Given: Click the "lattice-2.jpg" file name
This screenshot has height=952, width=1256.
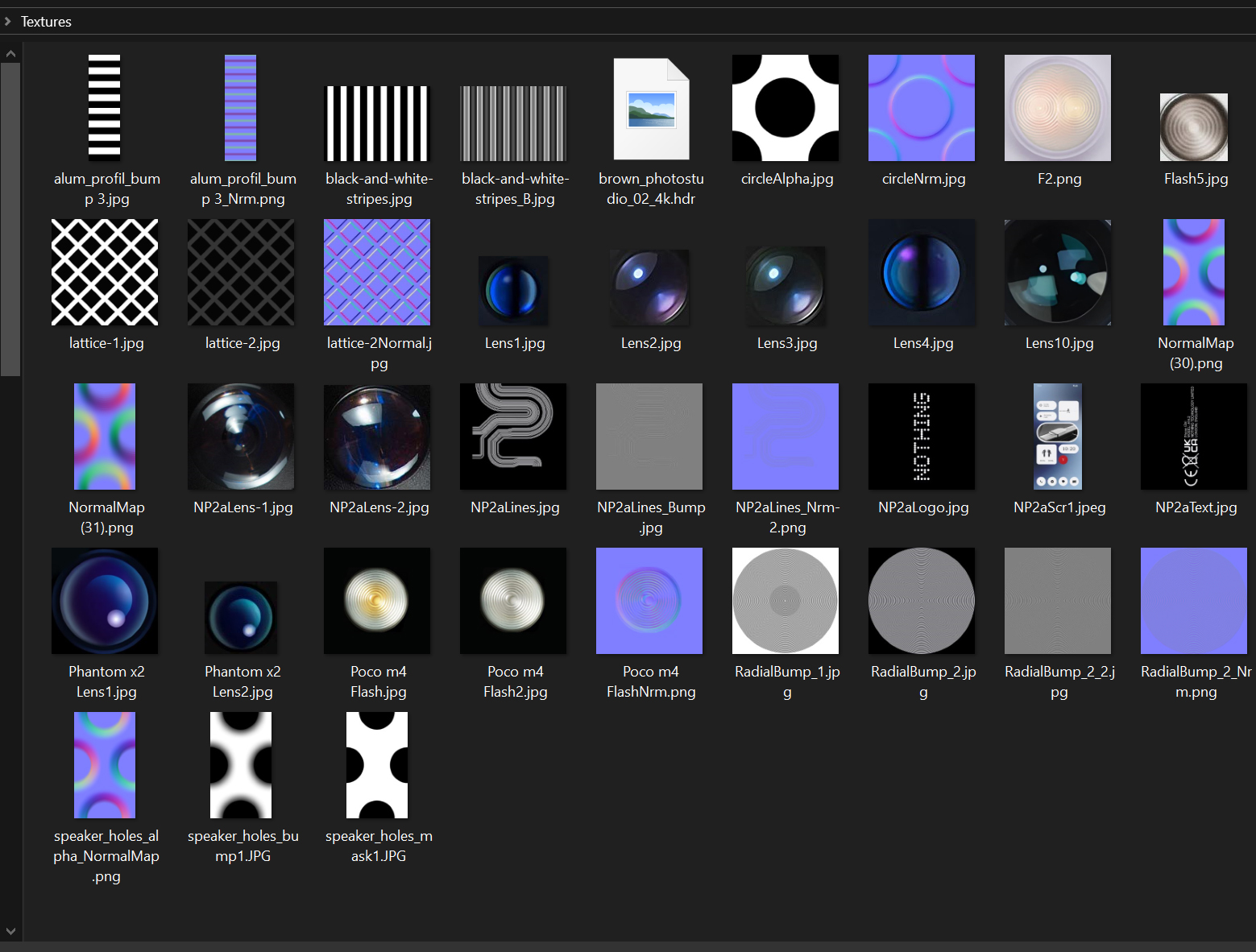Looking at the screenshot, I should (242, 343).
